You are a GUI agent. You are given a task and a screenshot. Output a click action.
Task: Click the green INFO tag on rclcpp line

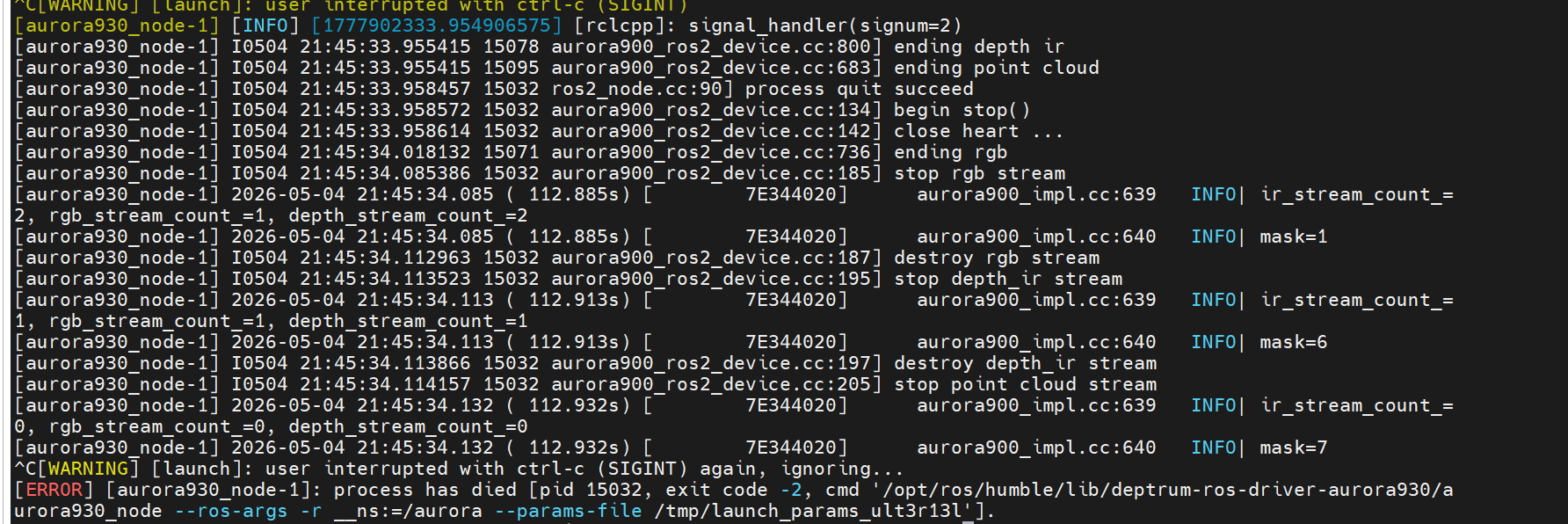coord(265,25)
